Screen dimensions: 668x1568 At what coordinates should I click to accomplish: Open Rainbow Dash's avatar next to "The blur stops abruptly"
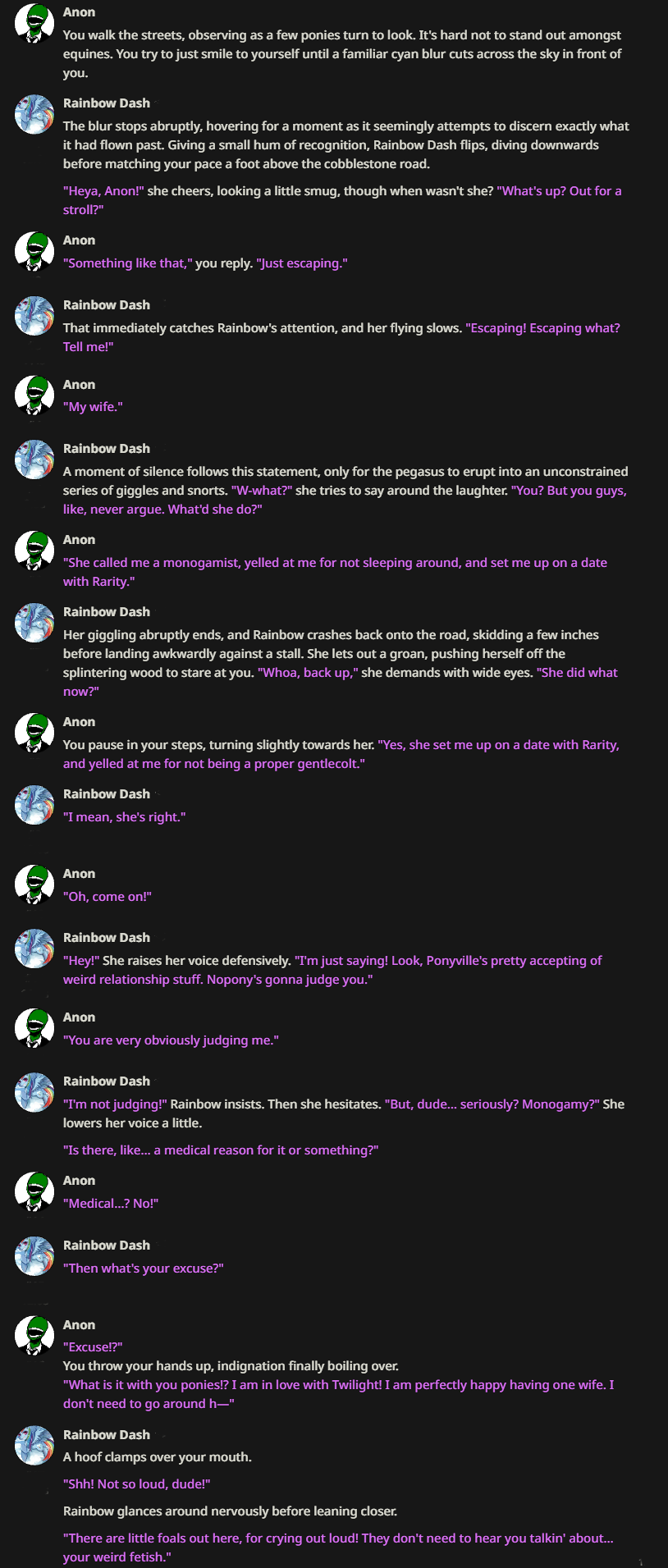point(34,114)
